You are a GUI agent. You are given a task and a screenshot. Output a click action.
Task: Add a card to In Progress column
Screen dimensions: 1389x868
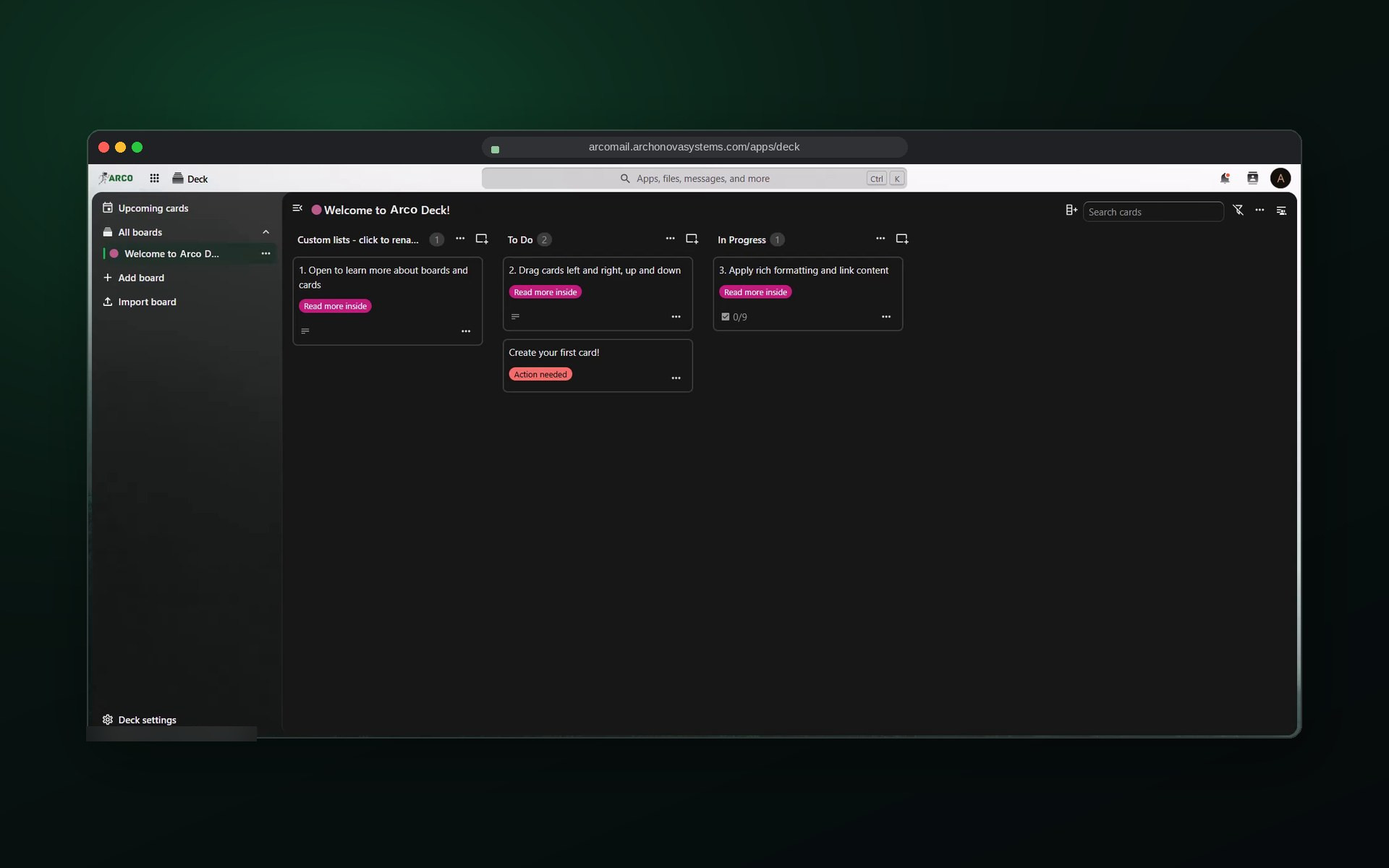[902, 239]
